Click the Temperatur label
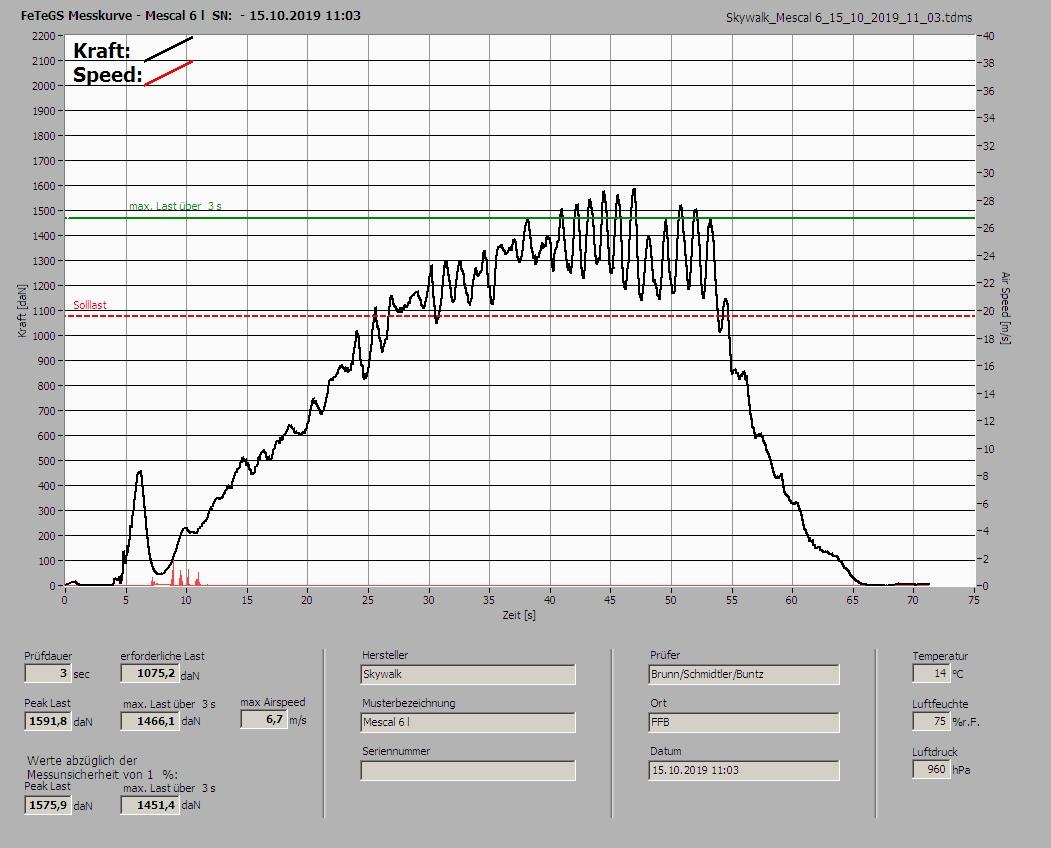 click(940, 656)
